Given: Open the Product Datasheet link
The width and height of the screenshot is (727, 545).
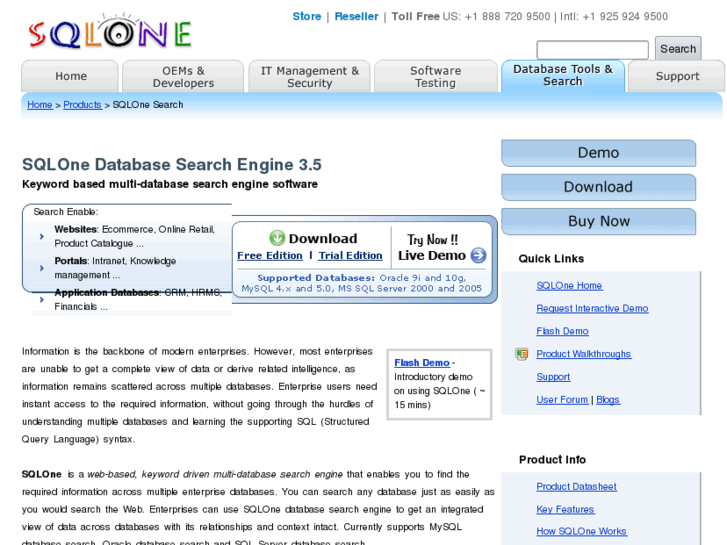Looking at the screenshot, I should [576, 487].
